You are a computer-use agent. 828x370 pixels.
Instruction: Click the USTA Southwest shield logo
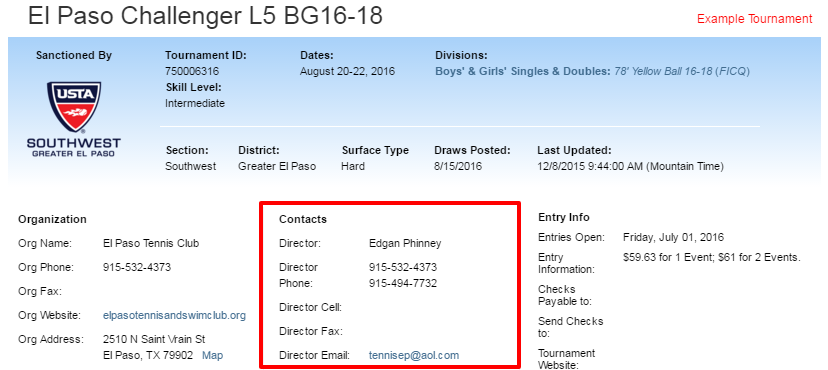(x=74, y=107)
